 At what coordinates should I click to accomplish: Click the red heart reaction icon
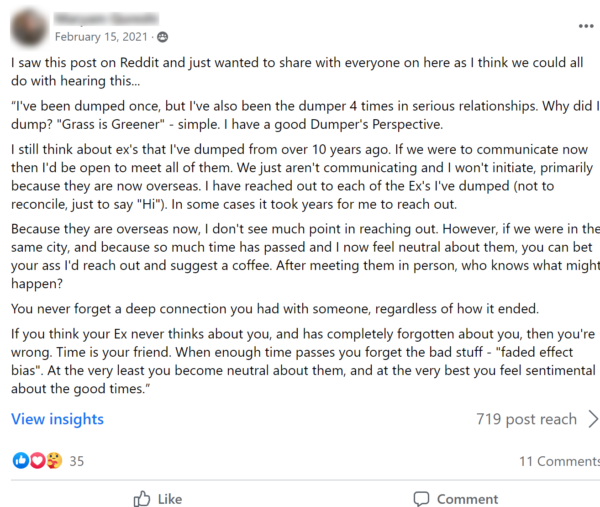coord(38,460)
